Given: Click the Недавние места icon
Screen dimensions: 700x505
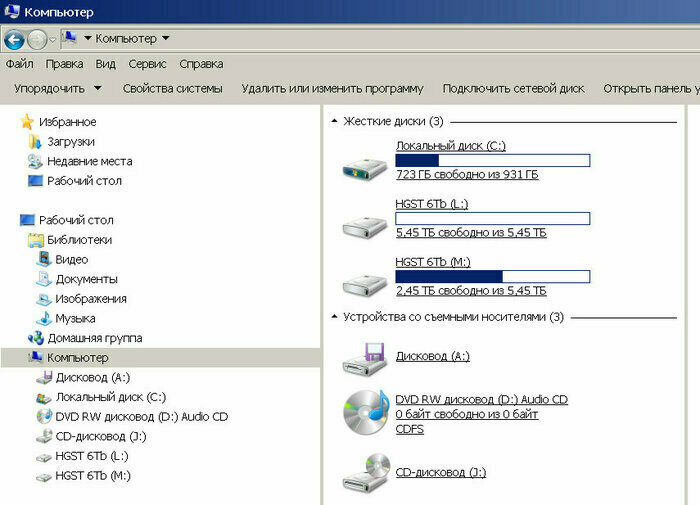Looking at the screenshot, I should [x=35, y=161].
